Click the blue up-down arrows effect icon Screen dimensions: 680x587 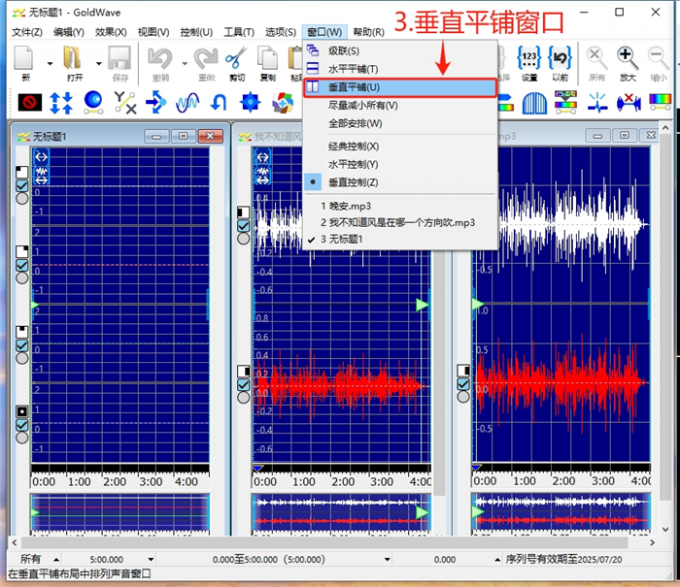coord(61,103)
